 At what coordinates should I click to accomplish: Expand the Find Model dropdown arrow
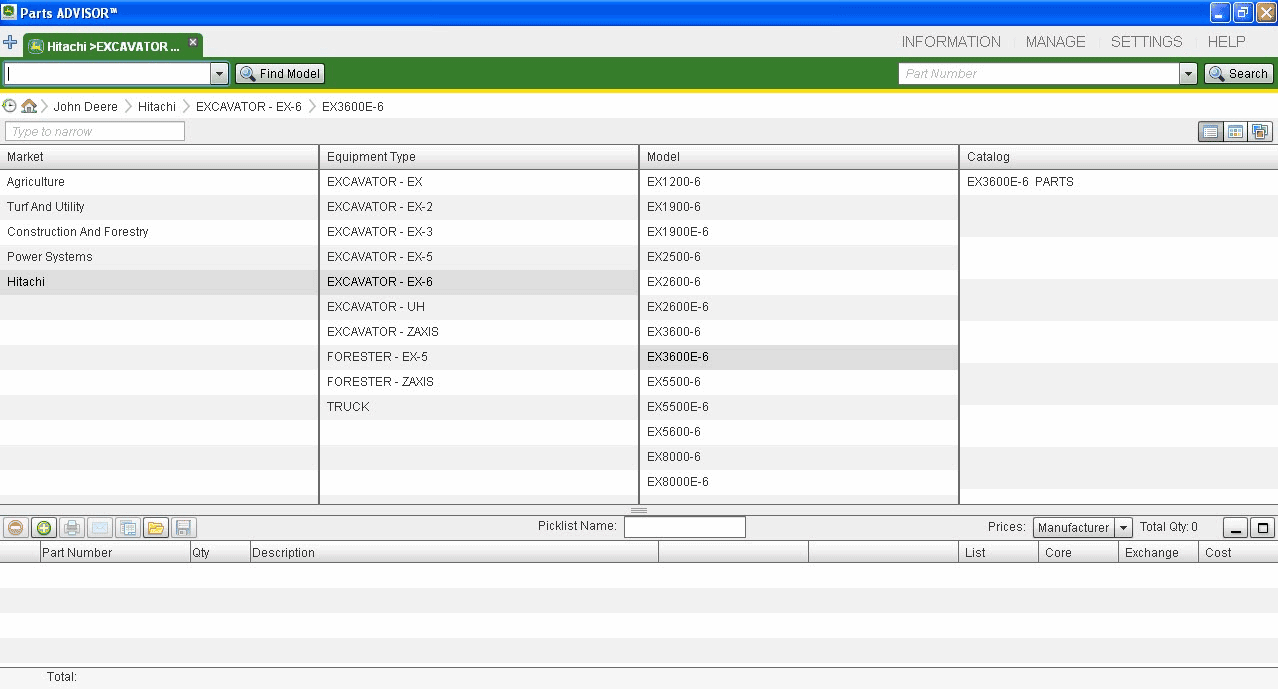(219, 74)
